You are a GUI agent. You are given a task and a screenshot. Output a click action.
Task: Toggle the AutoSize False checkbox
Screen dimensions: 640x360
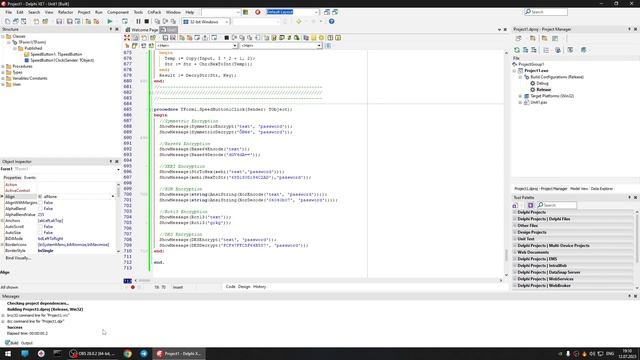(40, 233)
